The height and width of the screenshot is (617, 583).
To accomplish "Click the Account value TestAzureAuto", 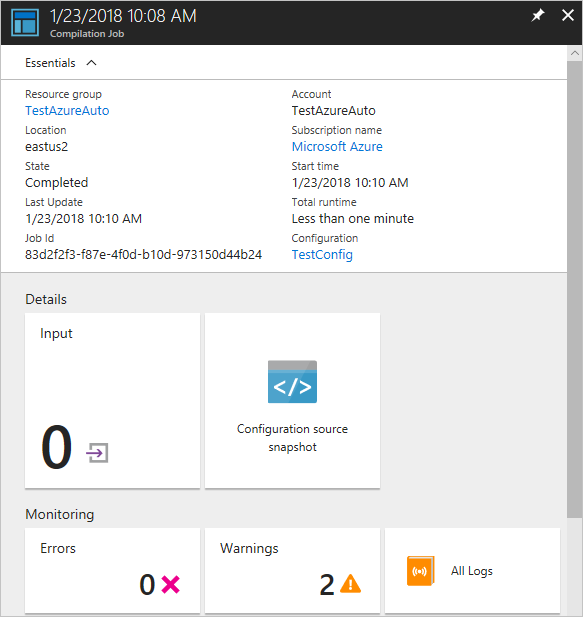I will [333, 111].
